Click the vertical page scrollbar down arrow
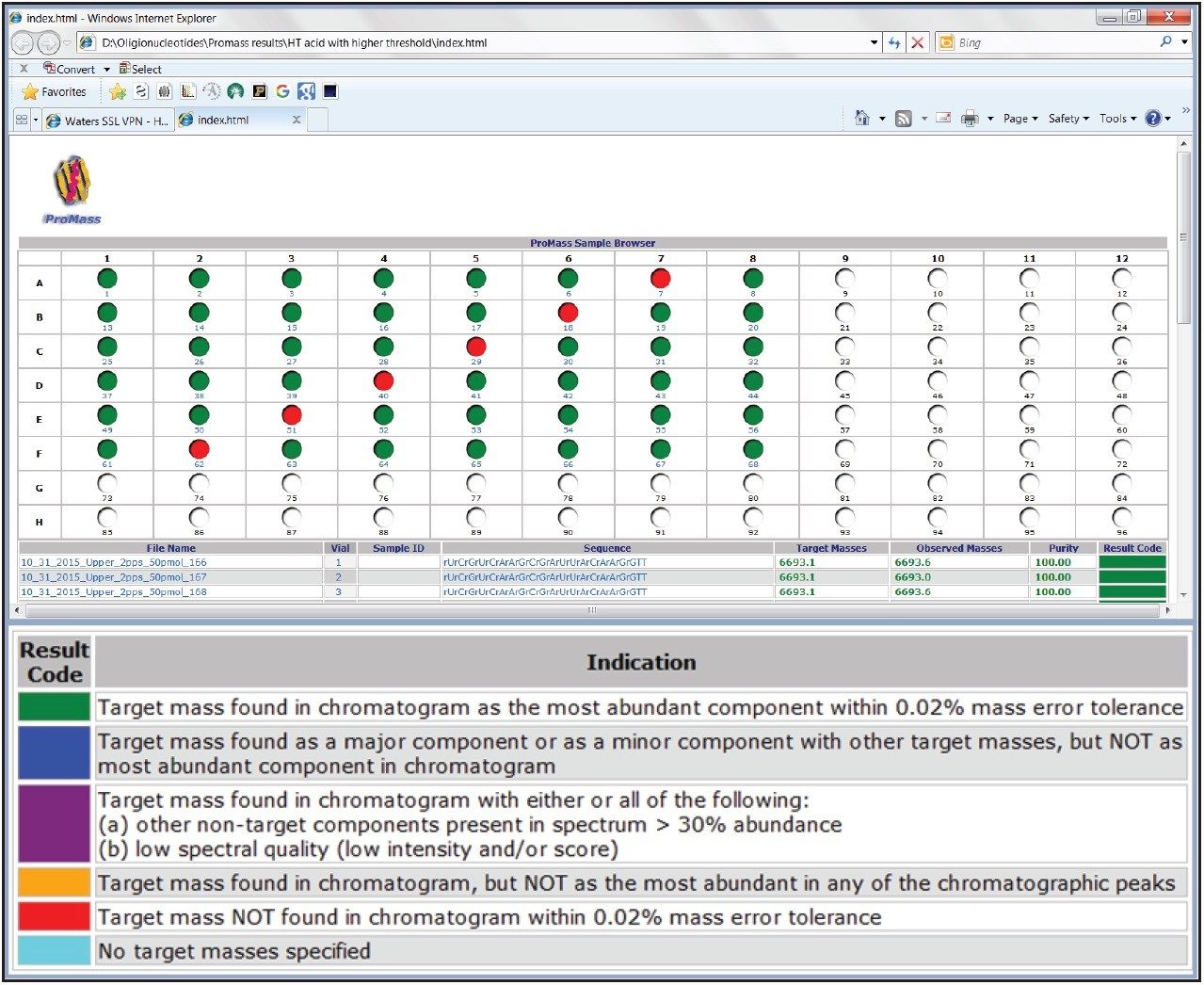Image resolution: width=1204 pixels, height=985 pixels. (1183, 596)
